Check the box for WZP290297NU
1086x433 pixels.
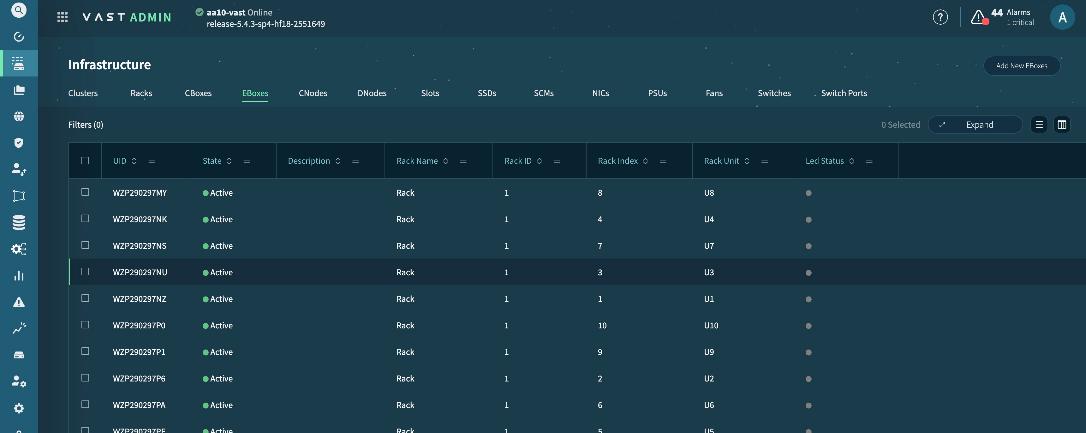[x=85, y=272]
